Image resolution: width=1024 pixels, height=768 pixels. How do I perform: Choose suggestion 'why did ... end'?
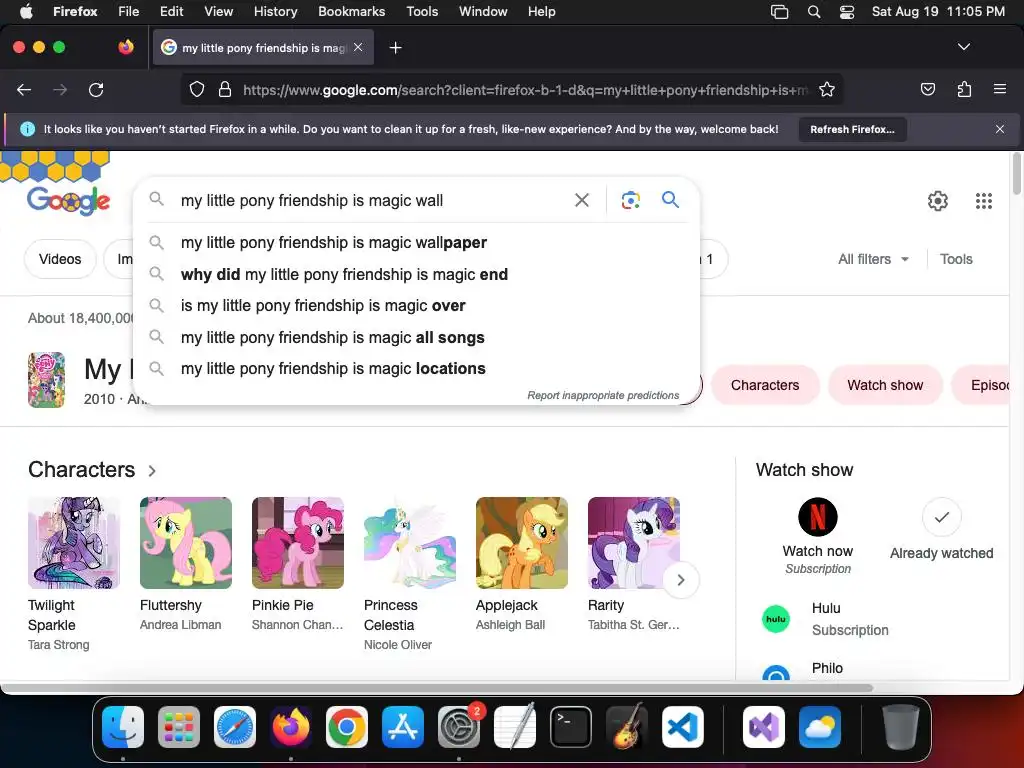[416, 274]
